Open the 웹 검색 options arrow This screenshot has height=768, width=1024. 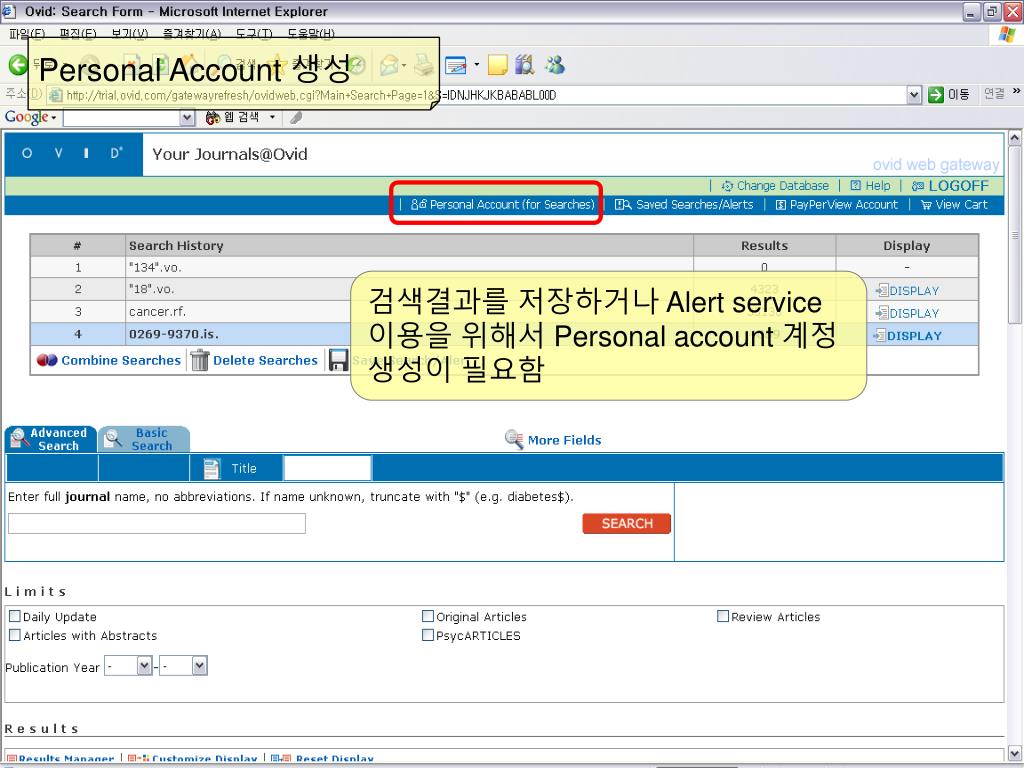click(272, 118)
